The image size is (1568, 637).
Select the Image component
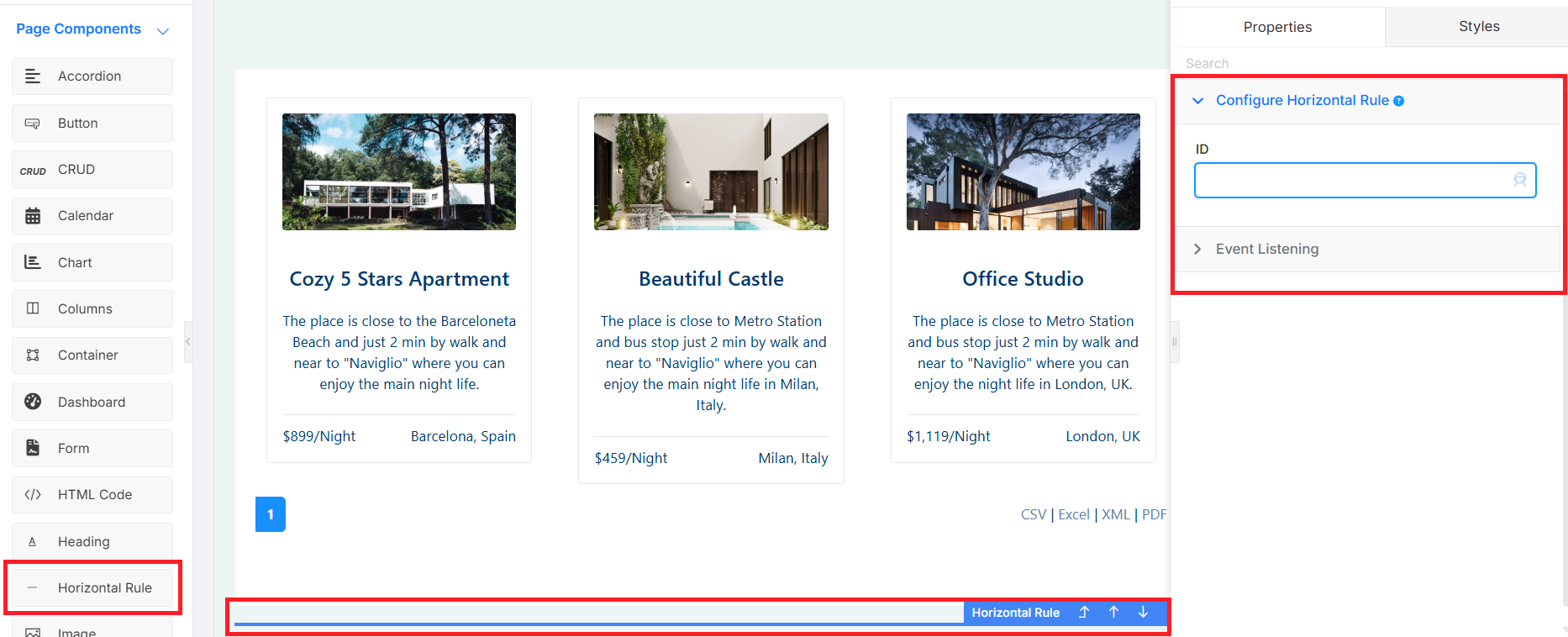[x=92, y=629]
